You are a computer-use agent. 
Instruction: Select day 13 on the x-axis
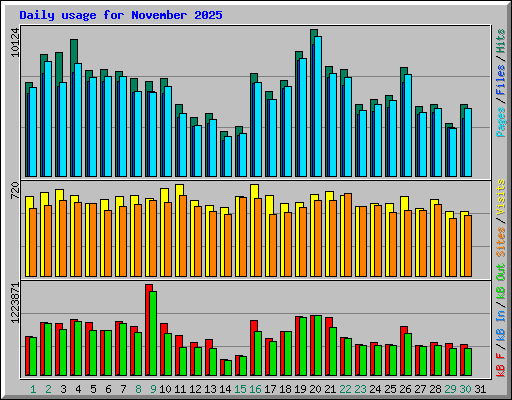point(210,389)
